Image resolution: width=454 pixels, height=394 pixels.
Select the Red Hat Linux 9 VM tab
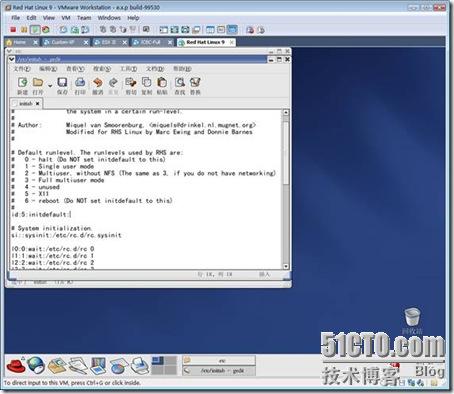point(206,42)
